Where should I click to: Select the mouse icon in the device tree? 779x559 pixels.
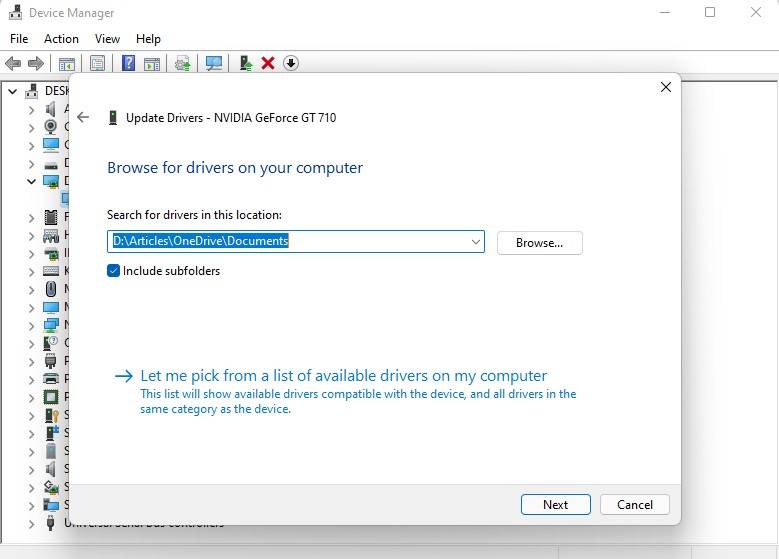(51, 289)
